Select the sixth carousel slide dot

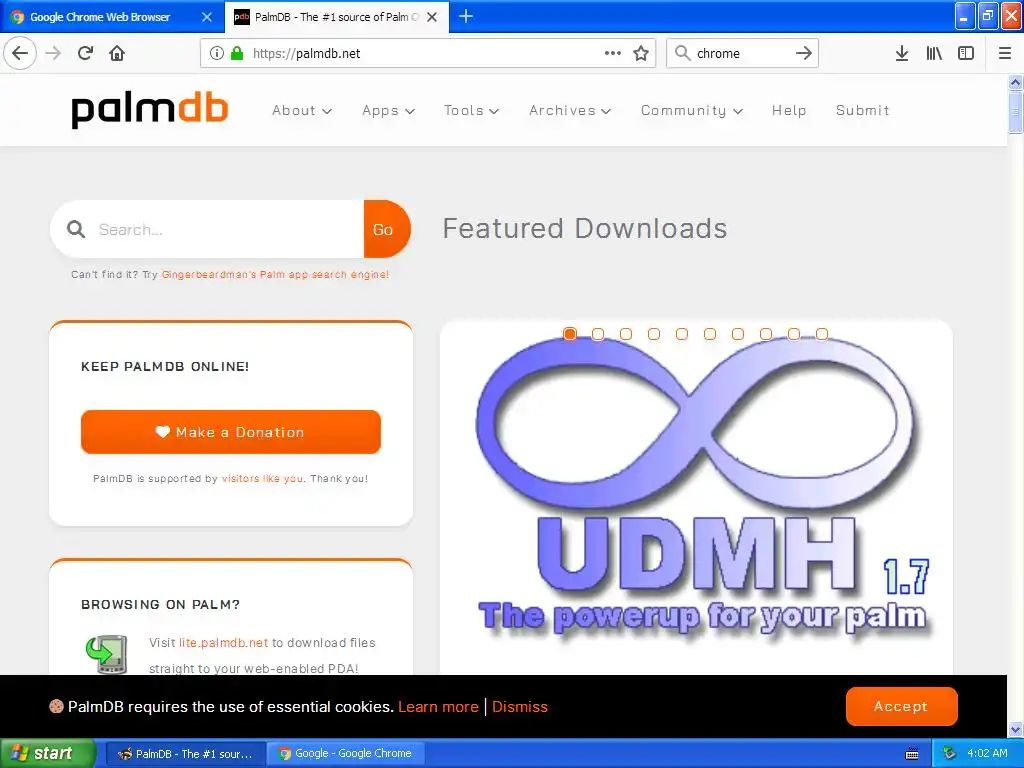[x=710, y=334]
